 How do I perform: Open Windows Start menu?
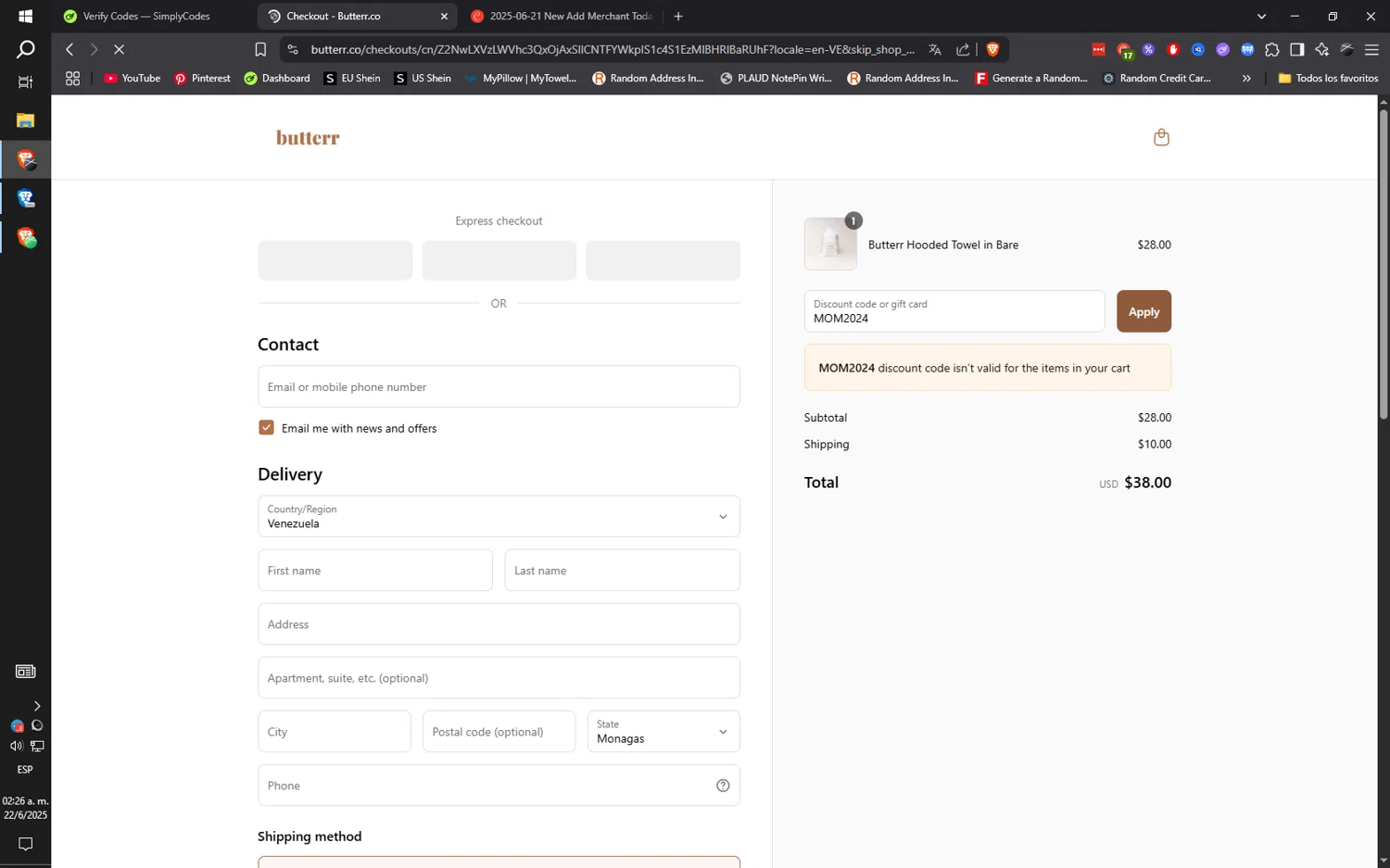(25, 16)
